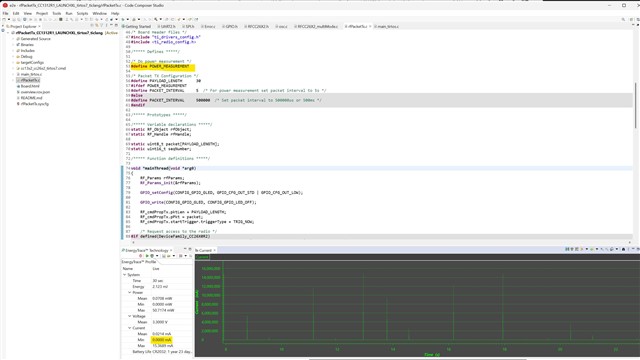Collapse the Current group
The width and height of the screenshot is (640, 360).
point(129,328)
